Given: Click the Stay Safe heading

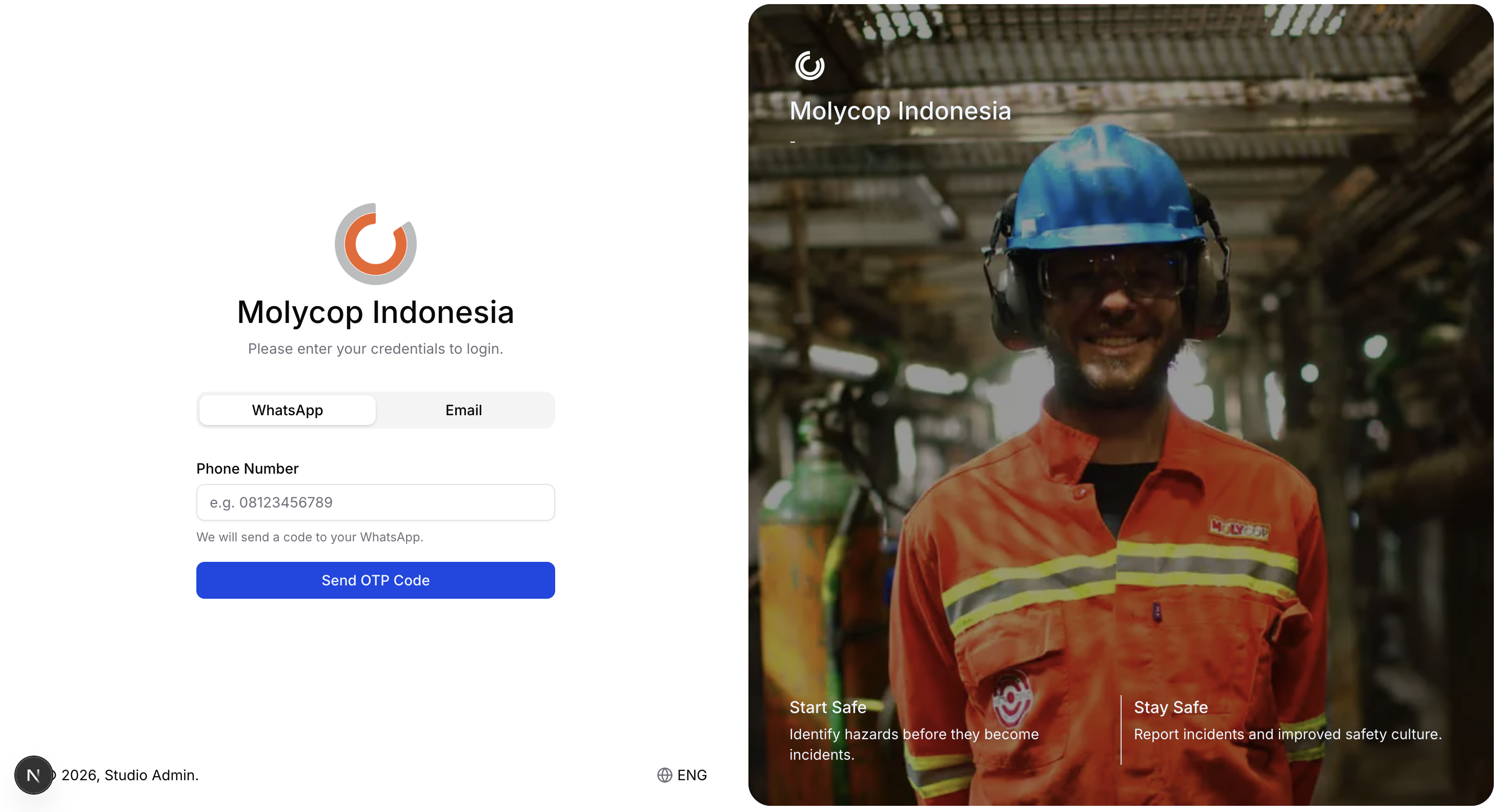Looking at the screenshot, I should [x=1171, y=707].
